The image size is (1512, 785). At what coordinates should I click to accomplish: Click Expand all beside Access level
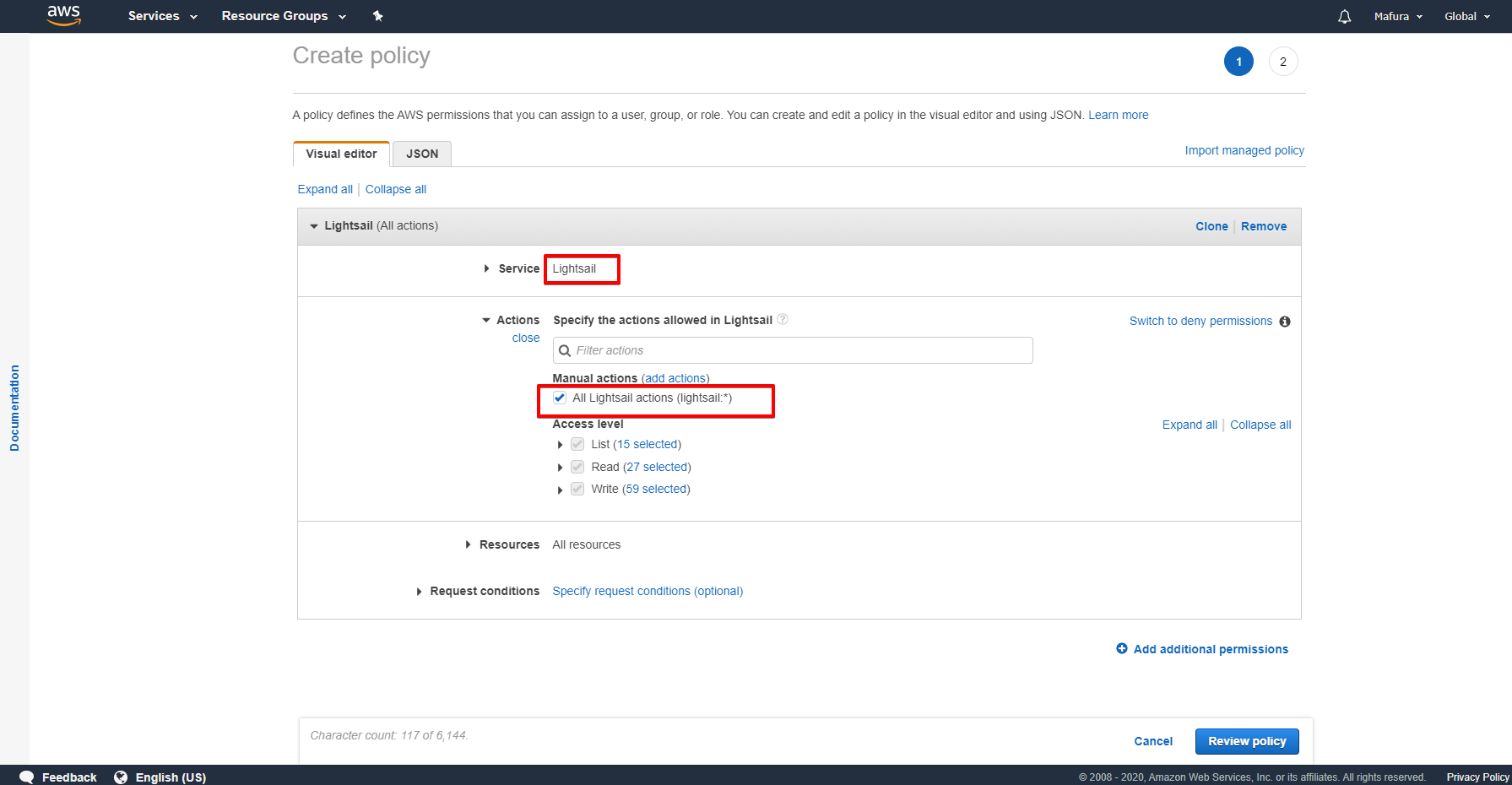[x=1190, y=425]
